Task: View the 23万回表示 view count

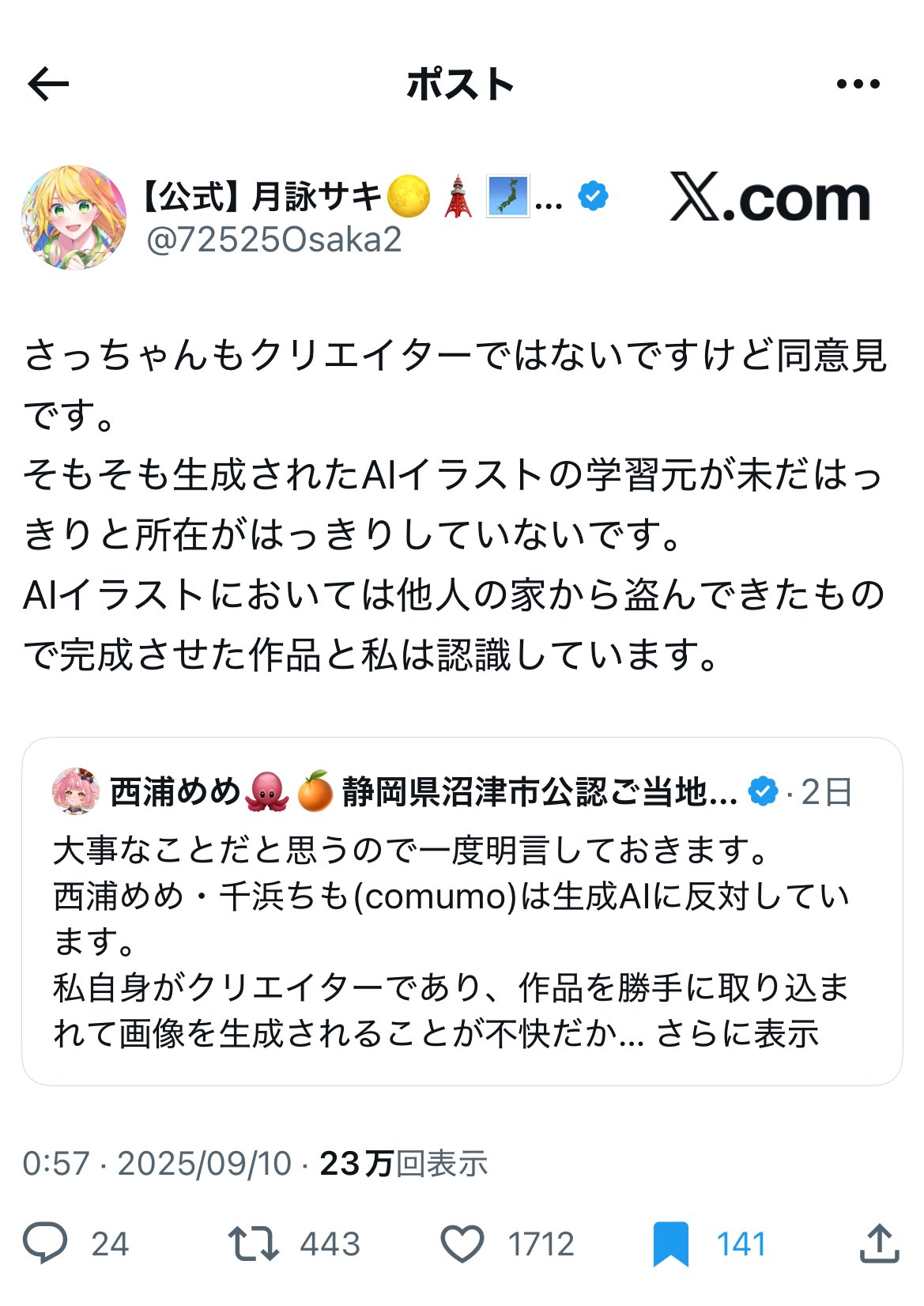Action: (404, 1164)
